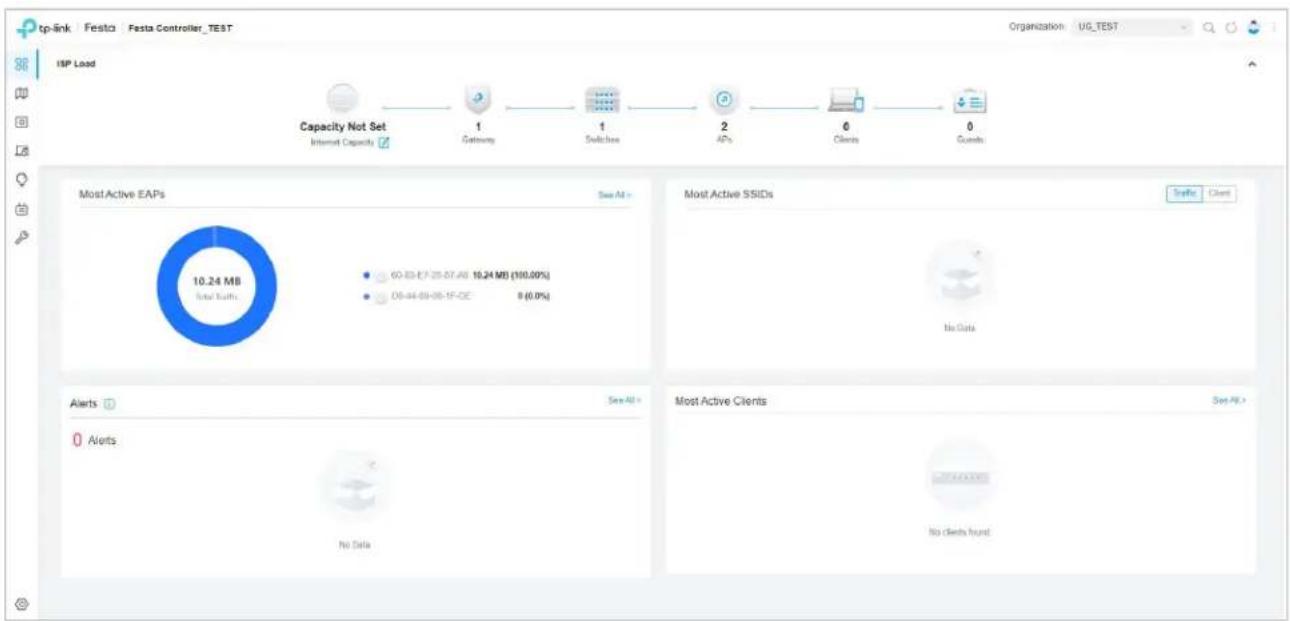Open the Clients icon in sidebar
The image size is (1290, 621).
coord(20,150)
